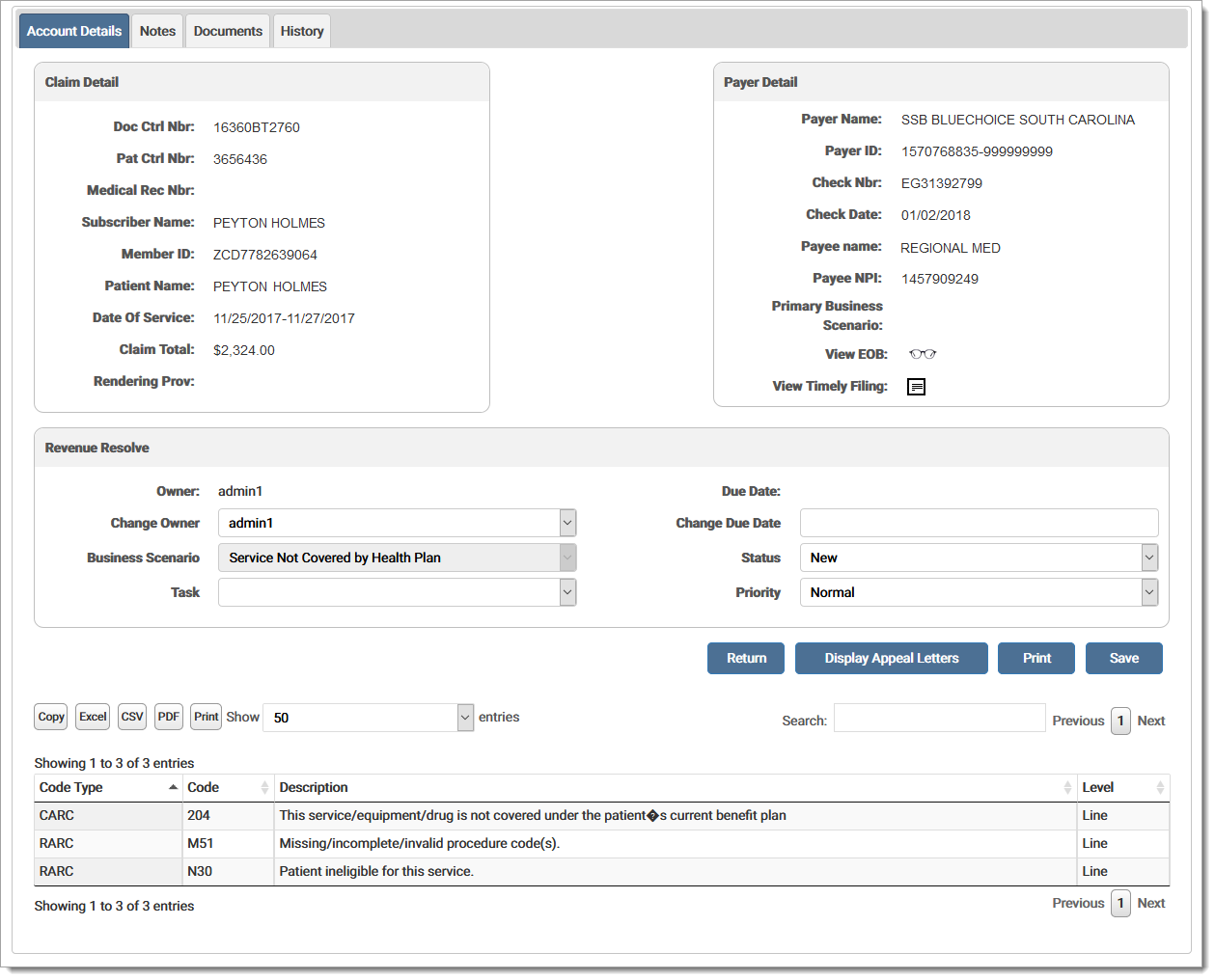Sort table by Code Type column
This screenshot has width=1215, height=980.
(x=108, y=788)
